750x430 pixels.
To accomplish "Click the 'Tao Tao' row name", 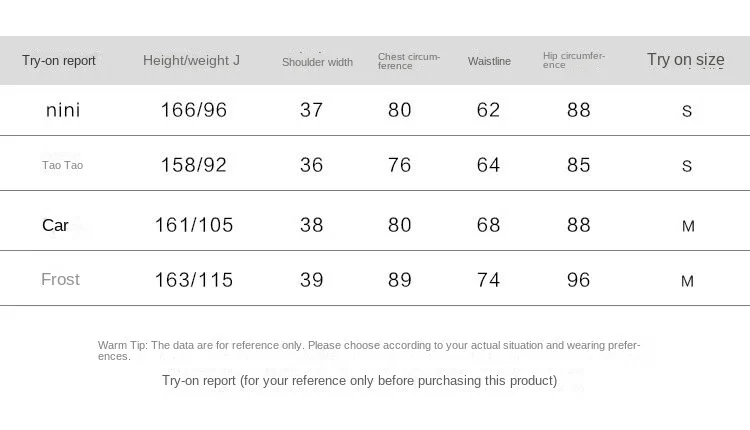I will coord(62,165).
